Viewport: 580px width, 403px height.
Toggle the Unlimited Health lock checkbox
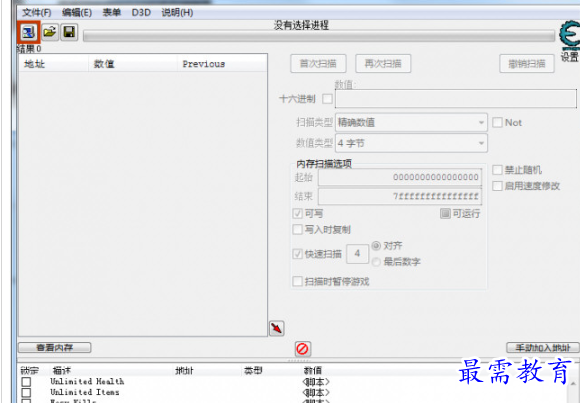[x=26, y=382]
